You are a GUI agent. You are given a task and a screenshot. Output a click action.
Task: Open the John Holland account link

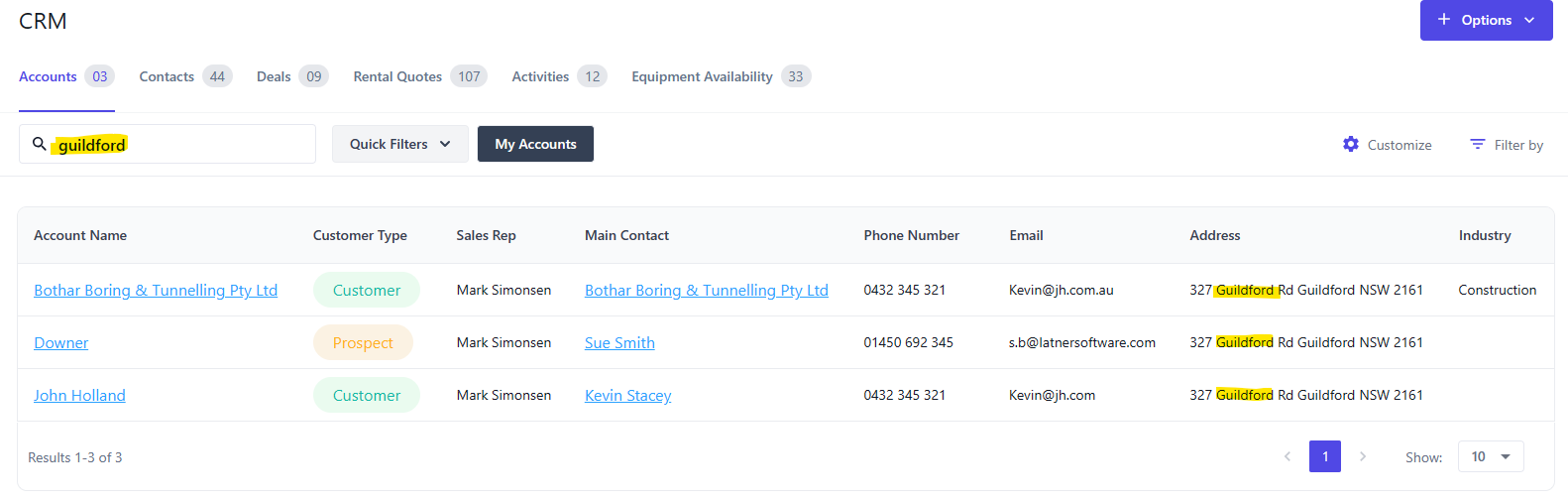(x=79, y=395)
